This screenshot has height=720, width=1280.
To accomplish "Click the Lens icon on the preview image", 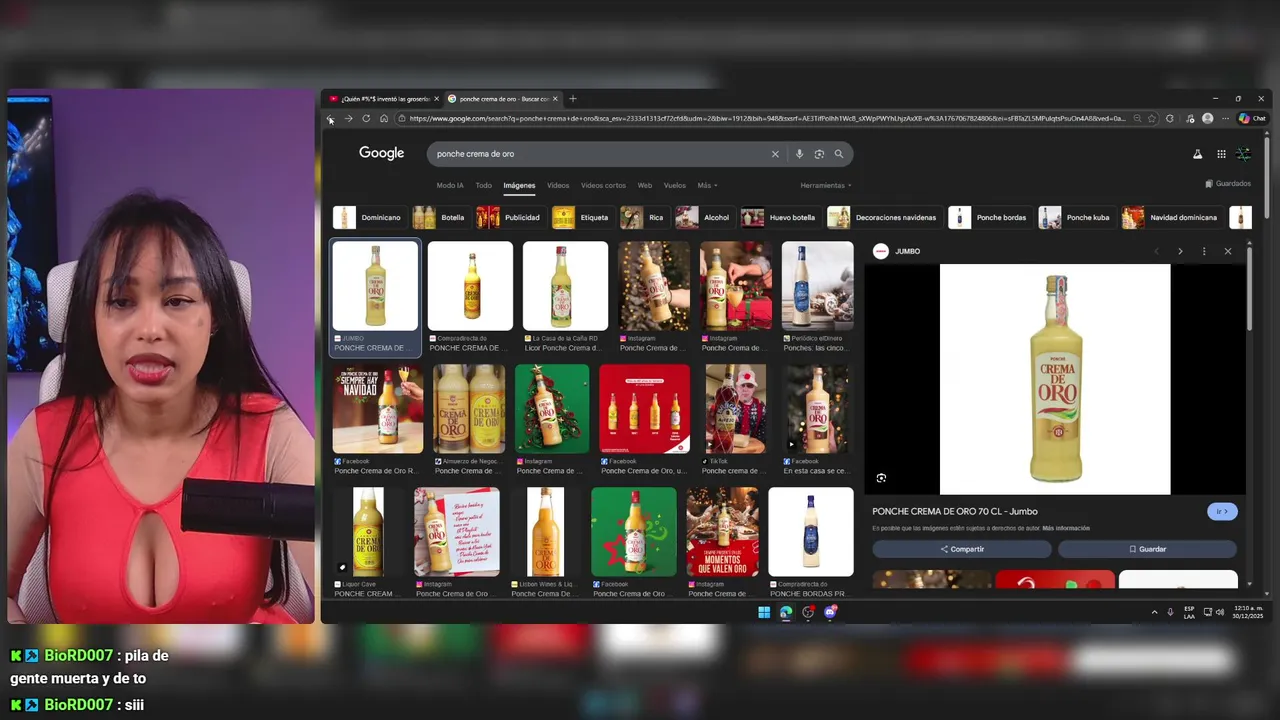I will click(881, 478).
